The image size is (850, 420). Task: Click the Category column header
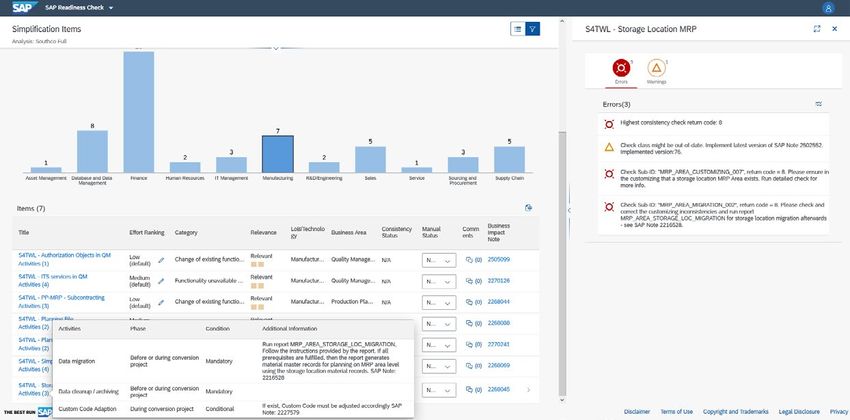click(x=186, y=232)
